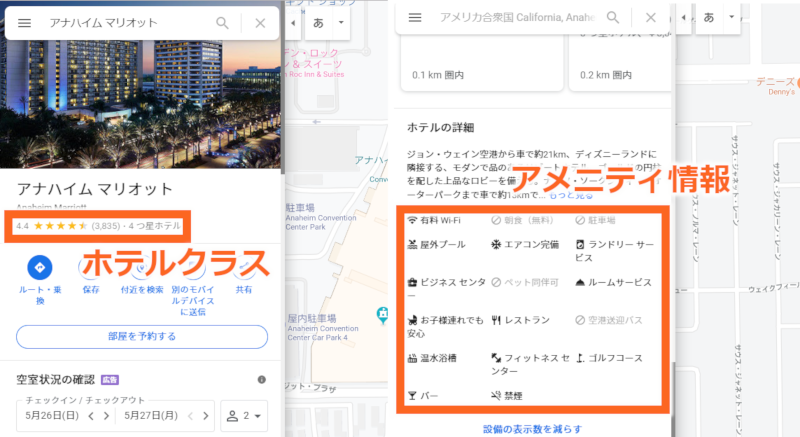Click the エアコン完備 snowflake icon

[496, 244]
